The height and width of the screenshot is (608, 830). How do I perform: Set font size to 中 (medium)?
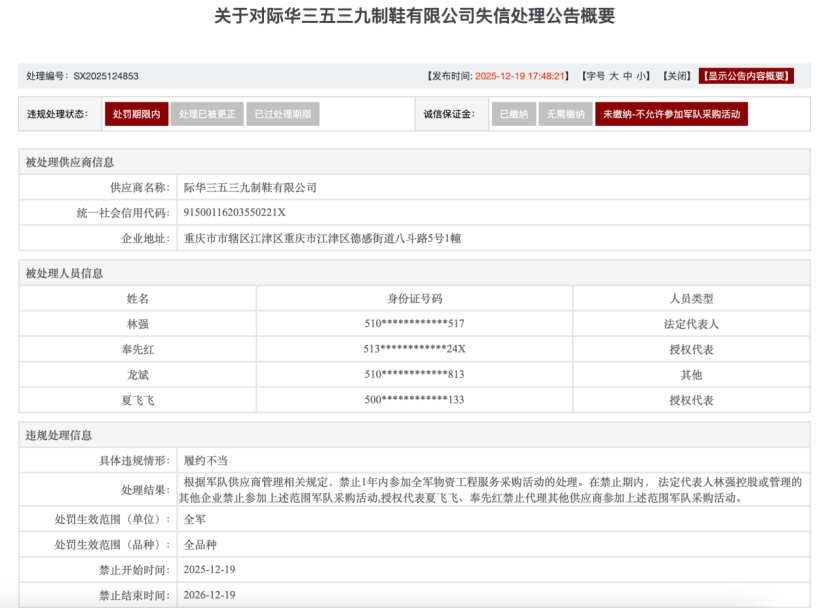coord(628,76)
